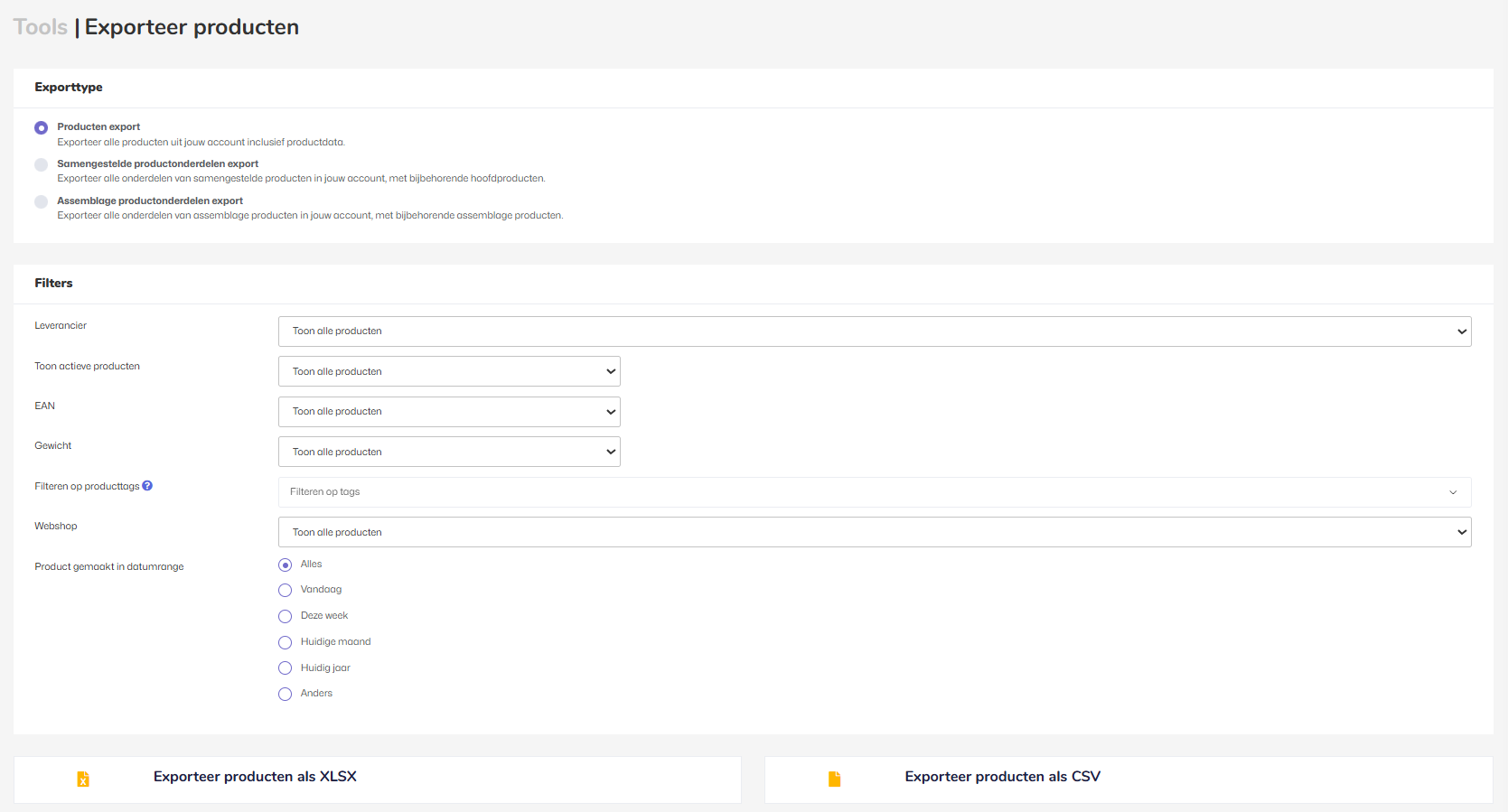
Task: Click the CSV file icon
Action: (834, 779)
